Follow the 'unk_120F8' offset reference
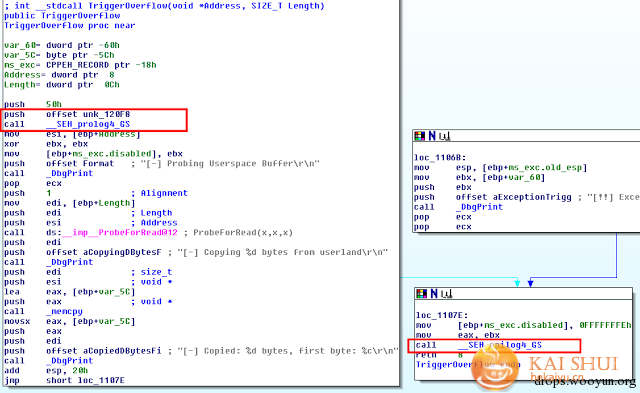This screenshot has width=640, height=393. (106, 114)
